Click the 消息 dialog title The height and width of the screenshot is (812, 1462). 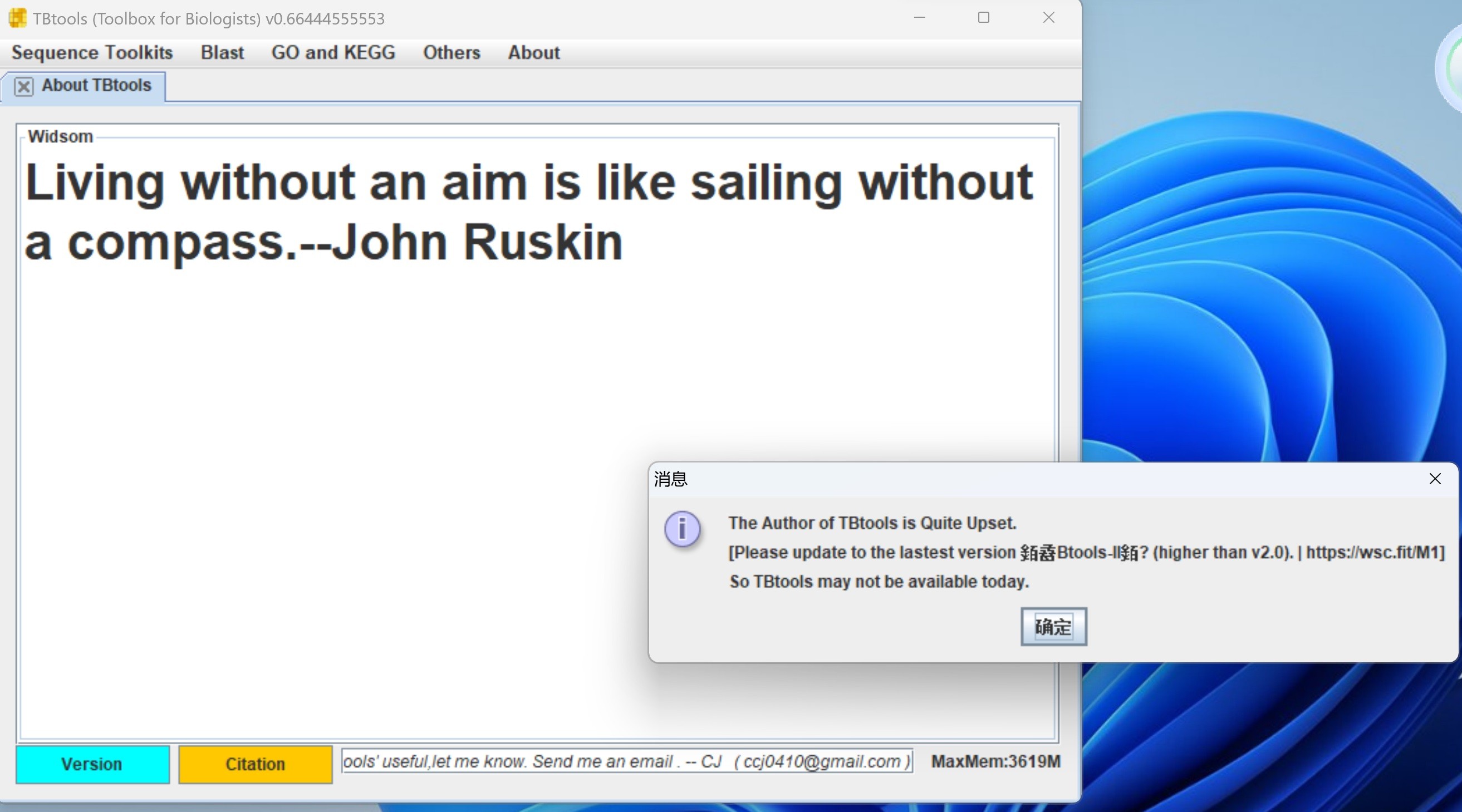coord(670,479)
